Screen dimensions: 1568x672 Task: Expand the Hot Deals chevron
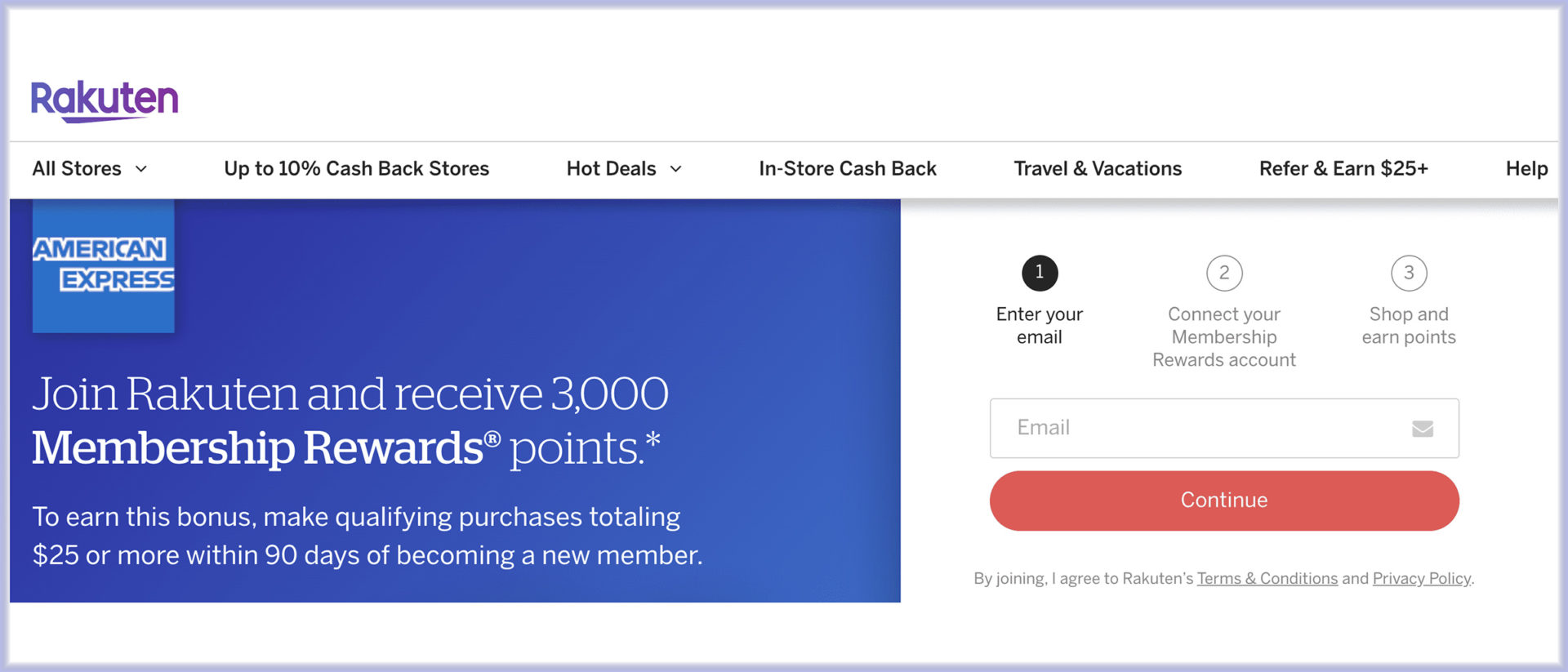(676, 169)
